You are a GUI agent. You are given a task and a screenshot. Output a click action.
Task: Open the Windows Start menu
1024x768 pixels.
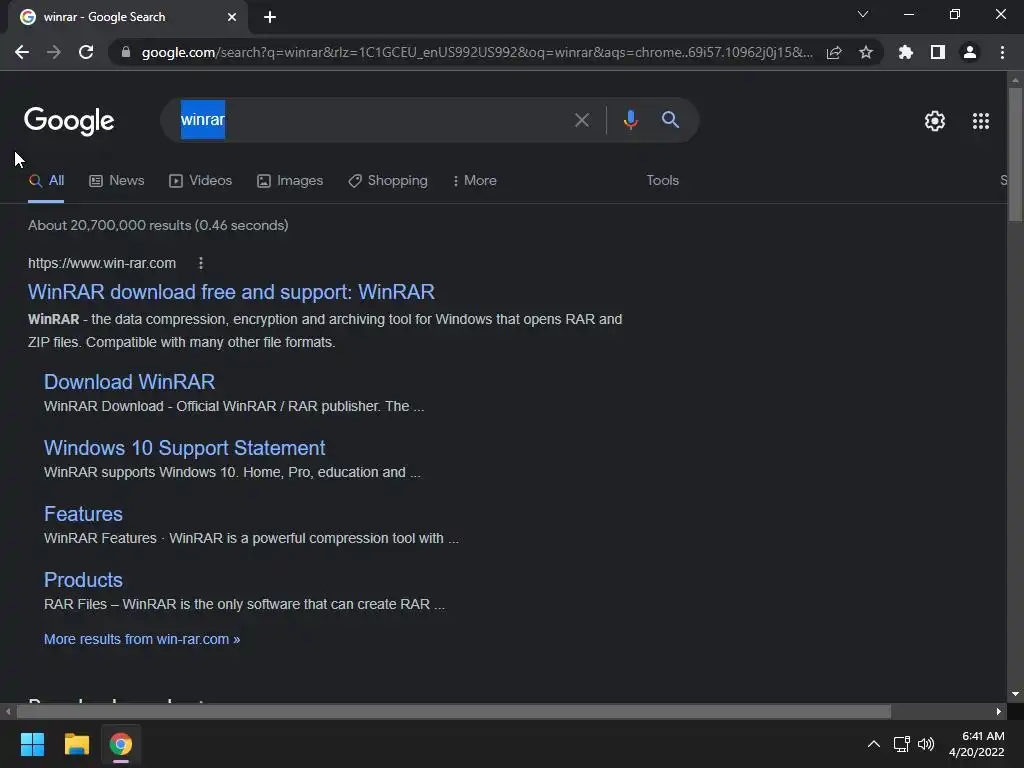pos(32,744)
